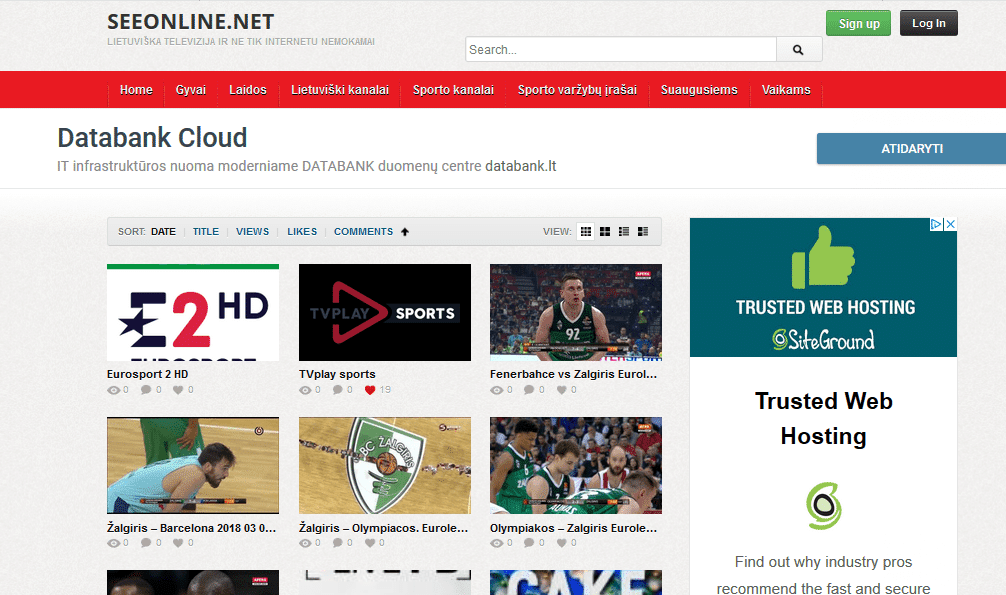This screenshot has height=595, width=1006.
Task: Click the sort direction arrow icon
Action: tap(405, 232)
